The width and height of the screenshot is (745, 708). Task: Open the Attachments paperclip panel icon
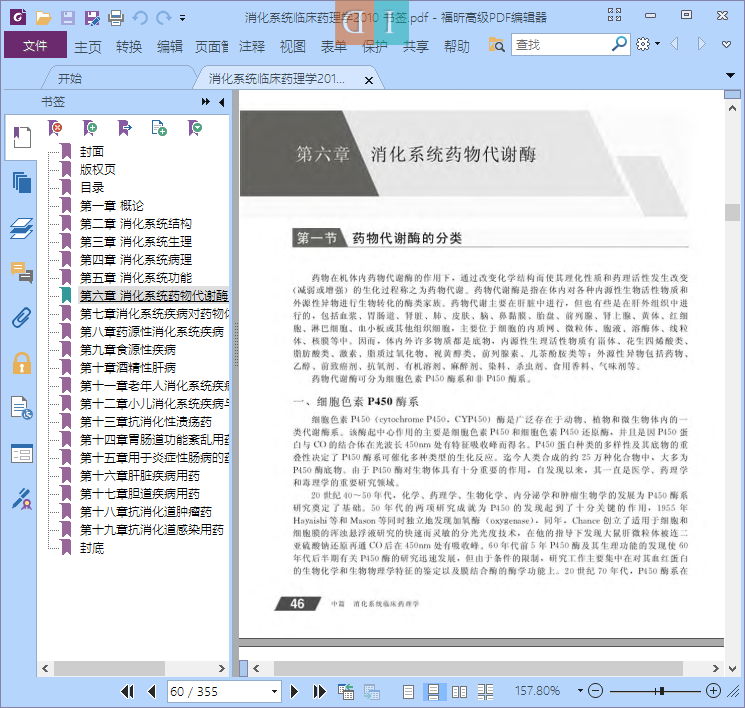tap(21, 318)
